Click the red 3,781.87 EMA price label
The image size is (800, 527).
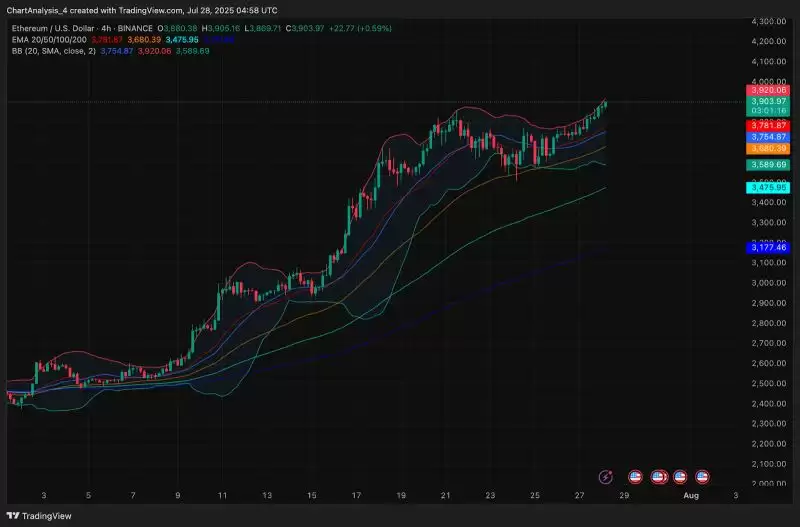click(769, 124)
